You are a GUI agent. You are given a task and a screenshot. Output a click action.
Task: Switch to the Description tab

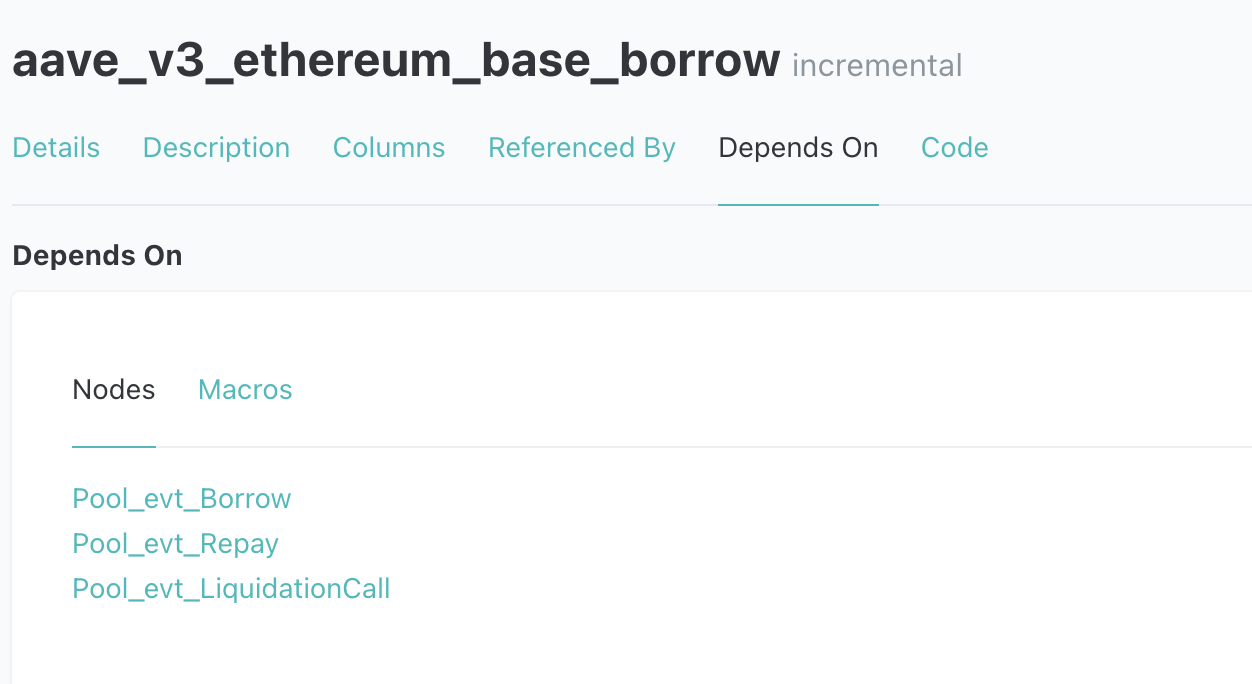tap(216, 148)
